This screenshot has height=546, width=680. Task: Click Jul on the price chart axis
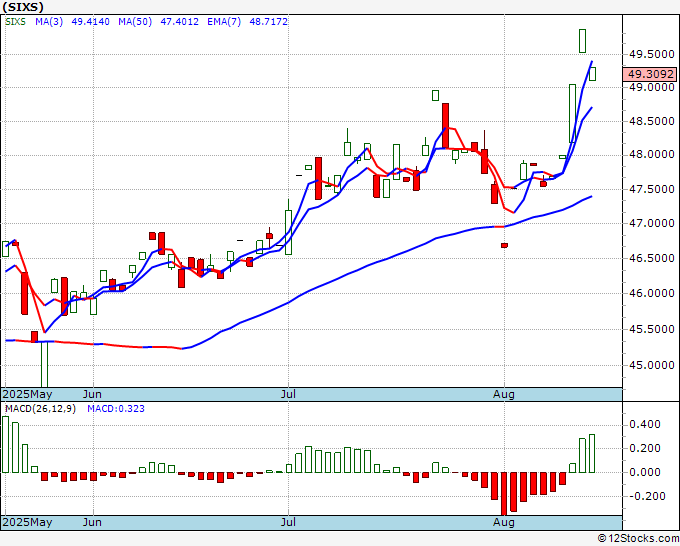pyautogui.click(x=288, y=394)
